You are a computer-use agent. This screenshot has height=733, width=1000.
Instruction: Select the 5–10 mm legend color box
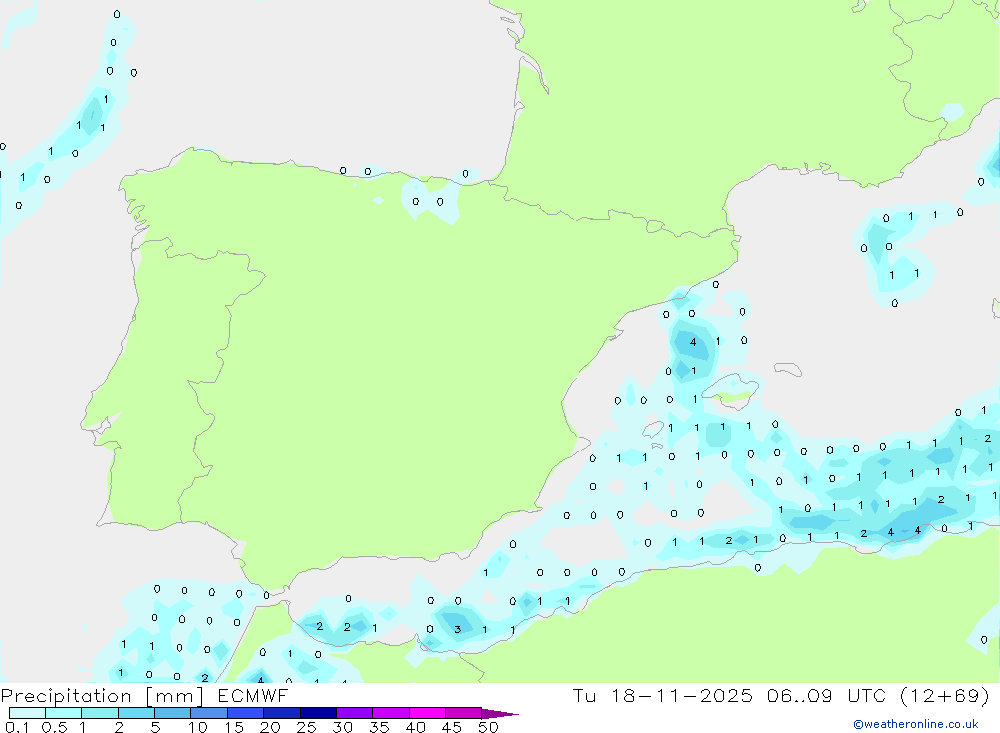pyautogui.click(x=172, y=713)
